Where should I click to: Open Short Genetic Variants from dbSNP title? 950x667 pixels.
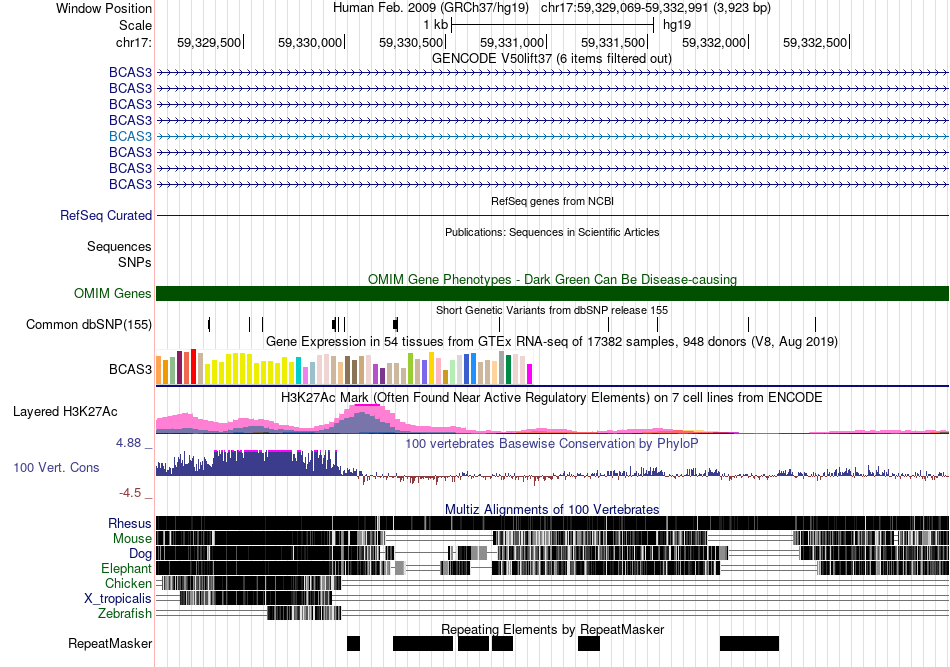(x=552, y=310)
